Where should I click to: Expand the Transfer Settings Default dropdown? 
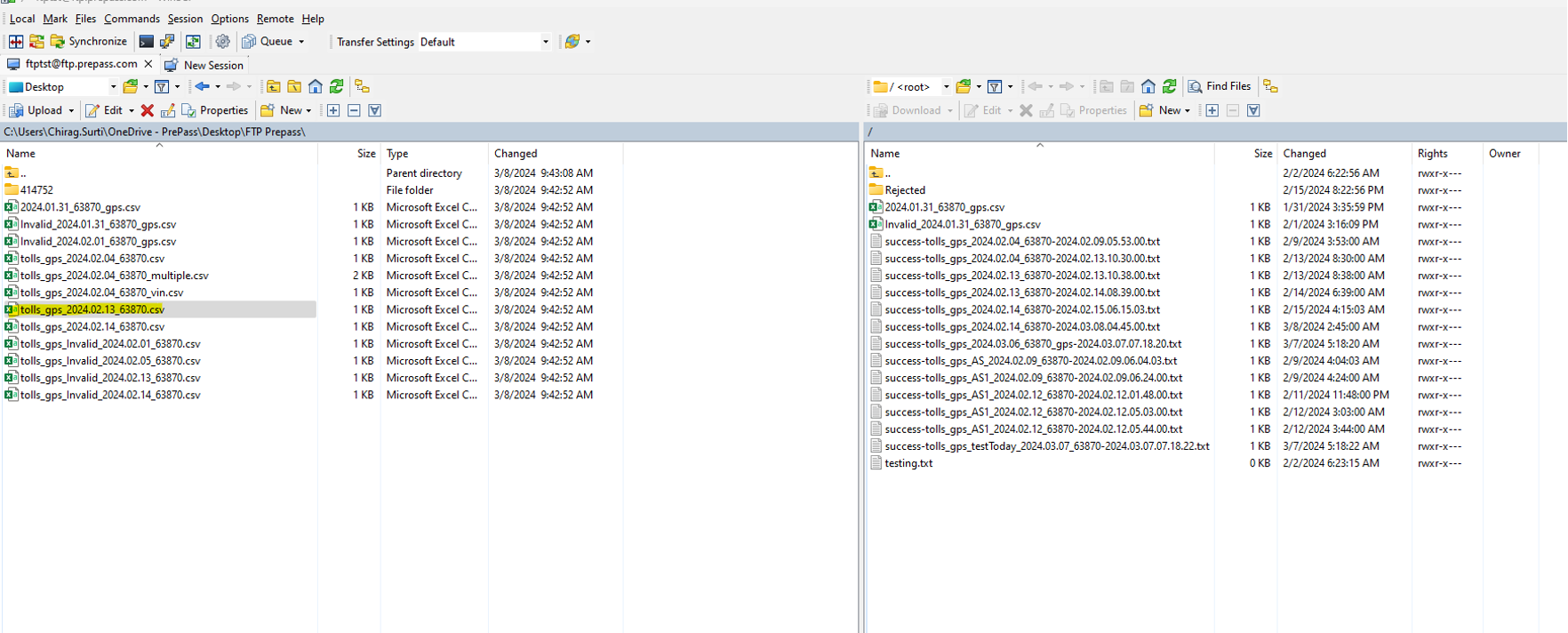point(545,42)
